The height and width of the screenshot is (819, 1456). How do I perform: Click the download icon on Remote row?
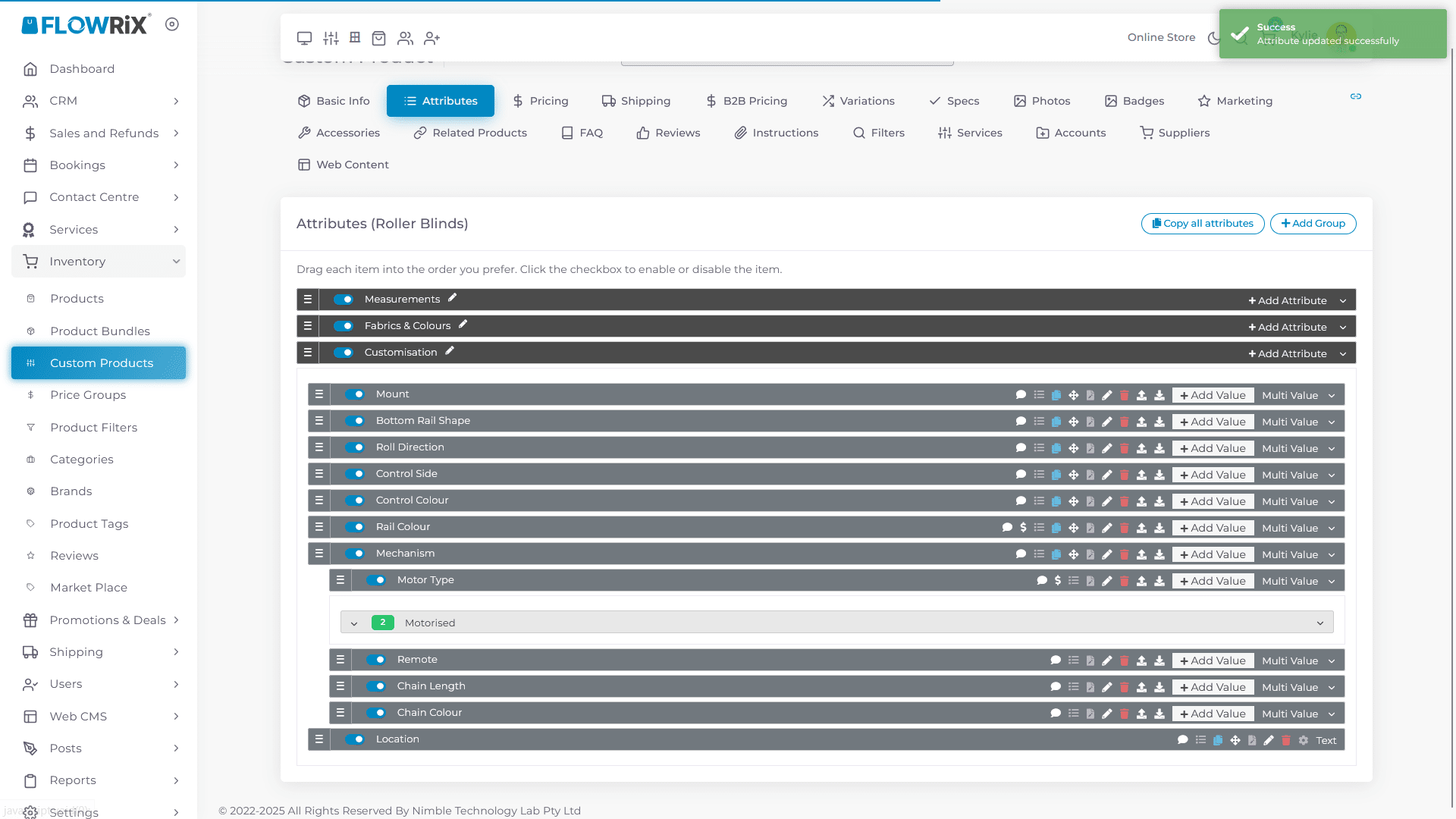[x=1159, y=661]
